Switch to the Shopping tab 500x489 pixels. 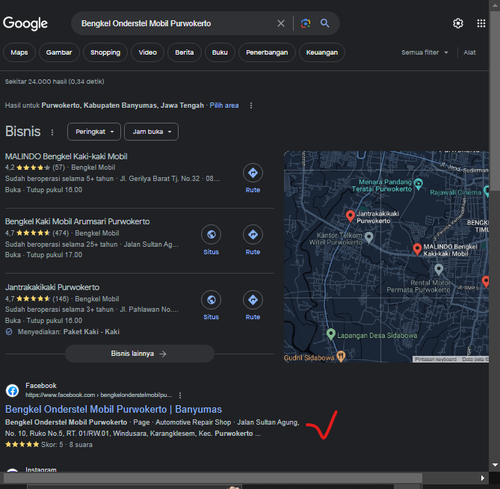[105, 52]
